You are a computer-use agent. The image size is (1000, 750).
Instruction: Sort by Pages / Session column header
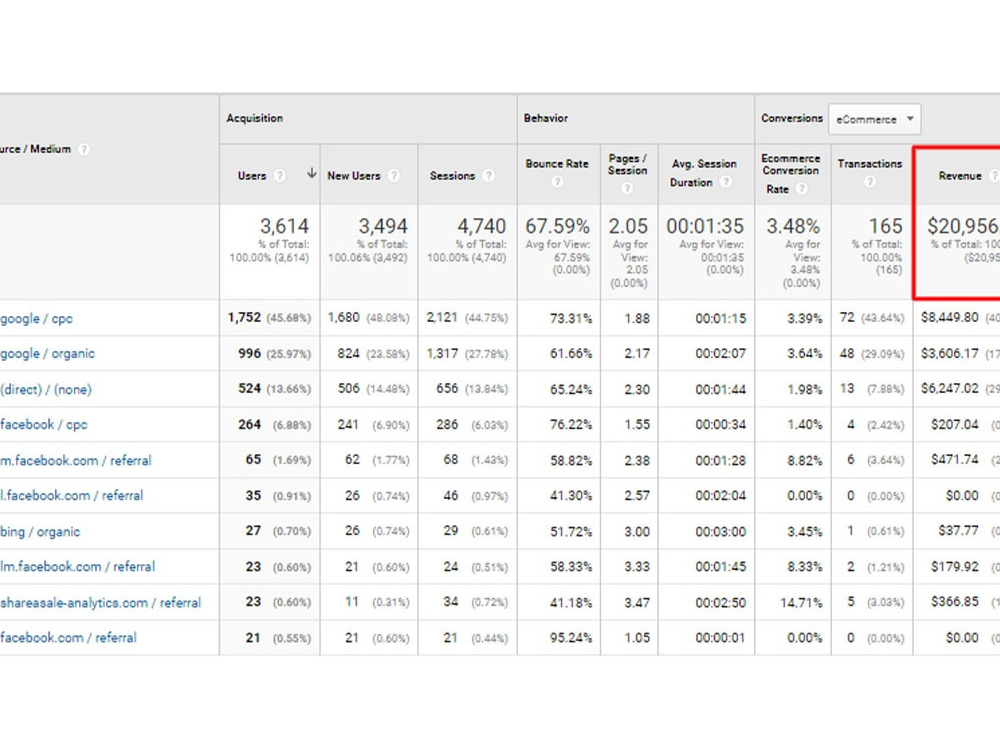628,165
